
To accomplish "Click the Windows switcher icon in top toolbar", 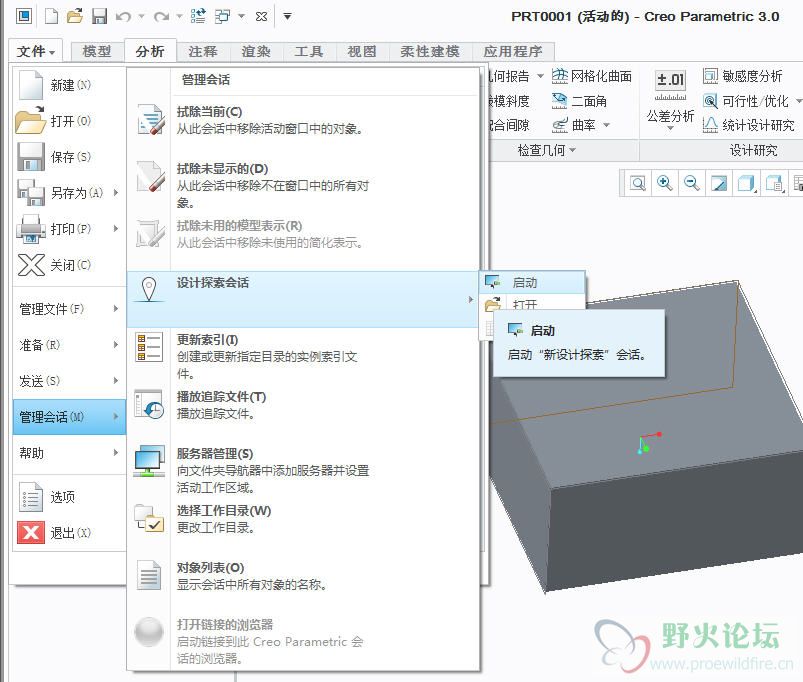I will [x=222, y=16].
